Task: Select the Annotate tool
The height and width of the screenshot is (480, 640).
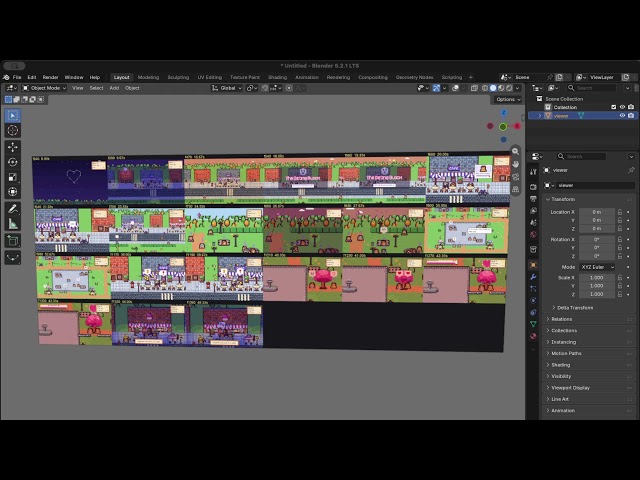Action: tap(13, 209)
